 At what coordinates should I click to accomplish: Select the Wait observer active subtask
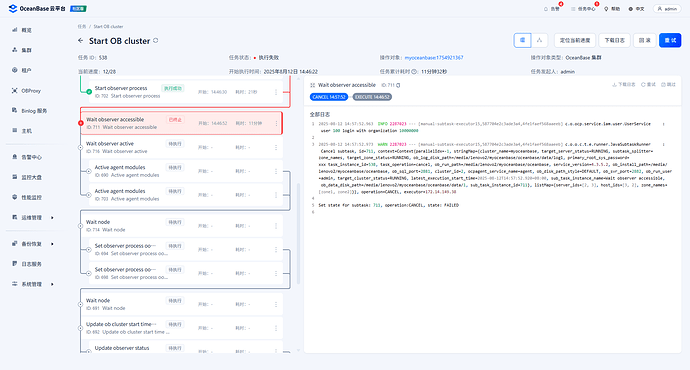[181, 147]
